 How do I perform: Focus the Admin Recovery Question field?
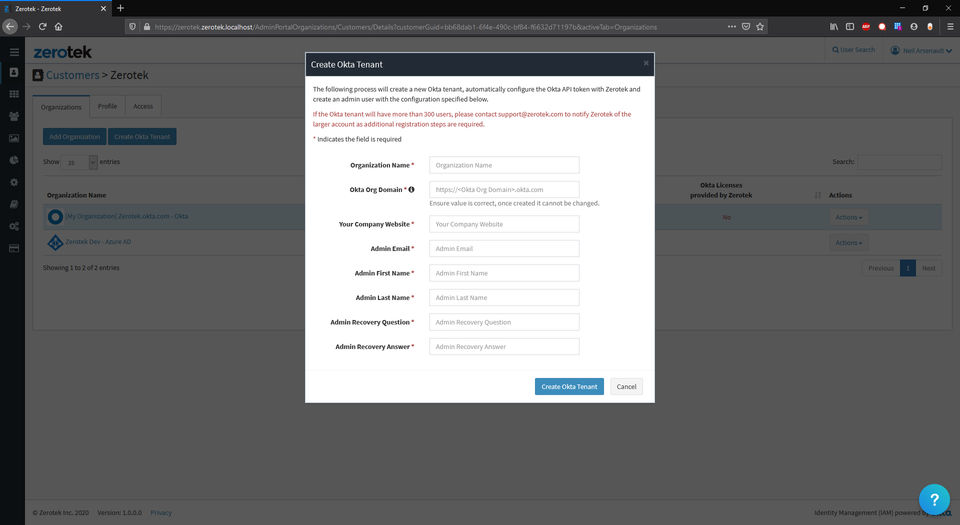(504, 322)
